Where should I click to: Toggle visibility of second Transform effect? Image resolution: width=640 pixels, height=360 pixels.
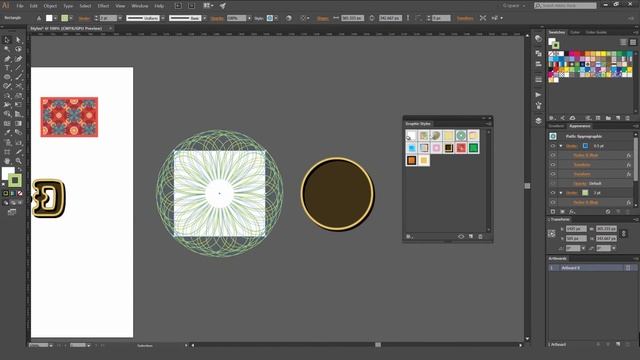coord(553,174)
